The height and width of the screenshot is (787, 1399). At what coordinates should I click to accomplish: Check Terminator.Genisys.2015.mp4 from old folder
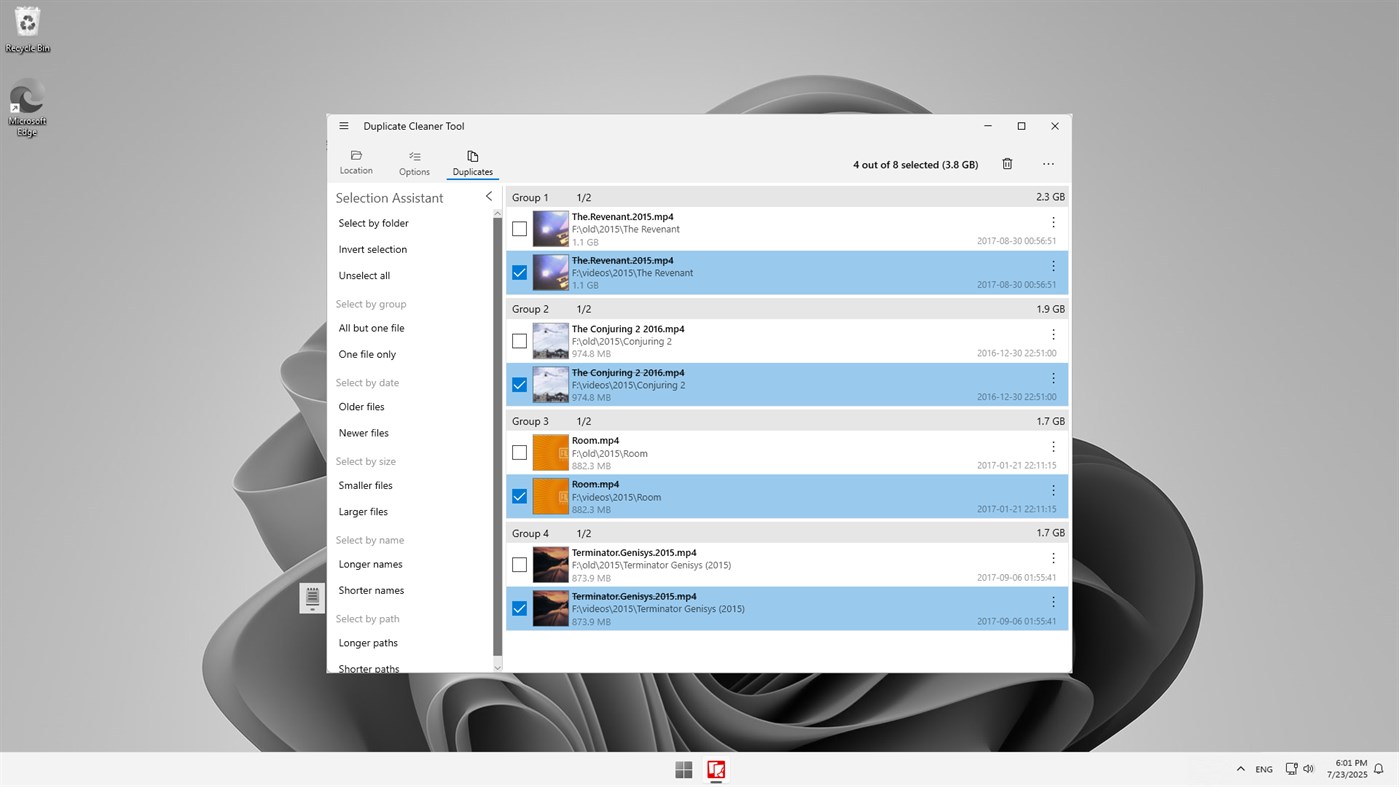click(519, 564)
